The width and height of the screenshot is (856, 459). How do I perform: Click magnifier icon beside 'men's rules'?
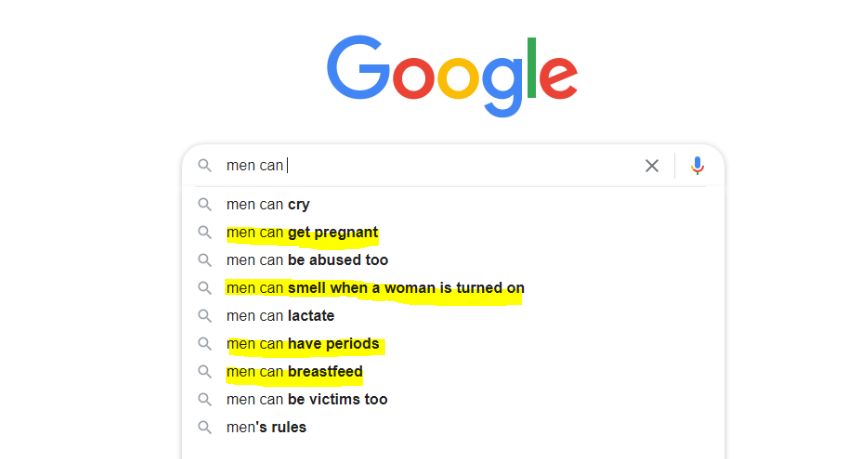205,427
